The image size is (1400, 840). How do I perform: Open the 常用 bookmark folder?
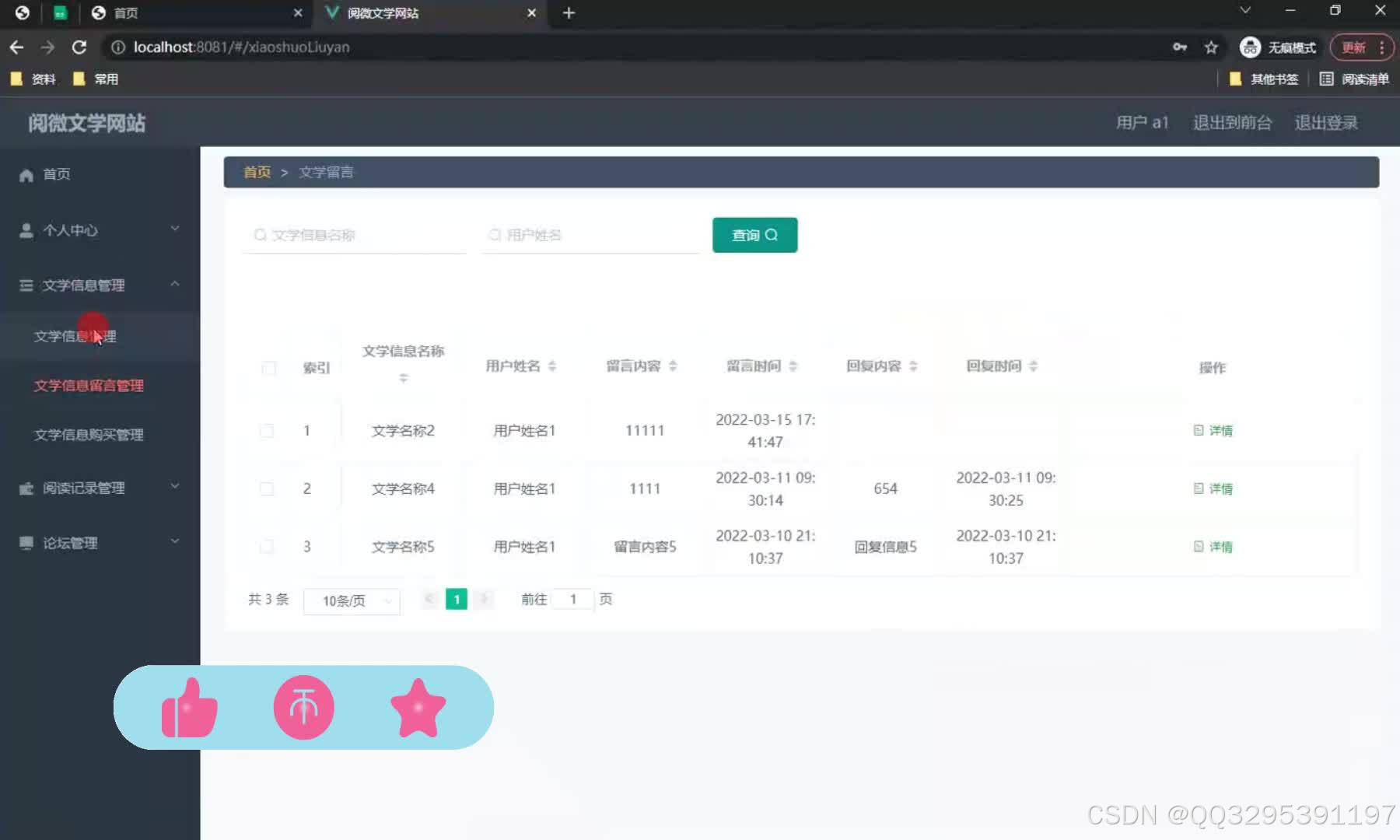[x=96, y=79]
